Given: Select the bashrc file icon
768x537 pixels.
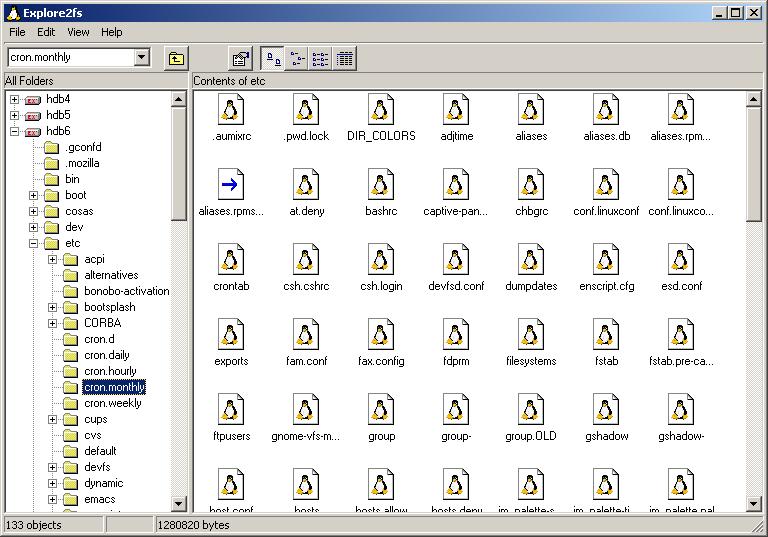Looking at the screenshot, I should 381,184.
